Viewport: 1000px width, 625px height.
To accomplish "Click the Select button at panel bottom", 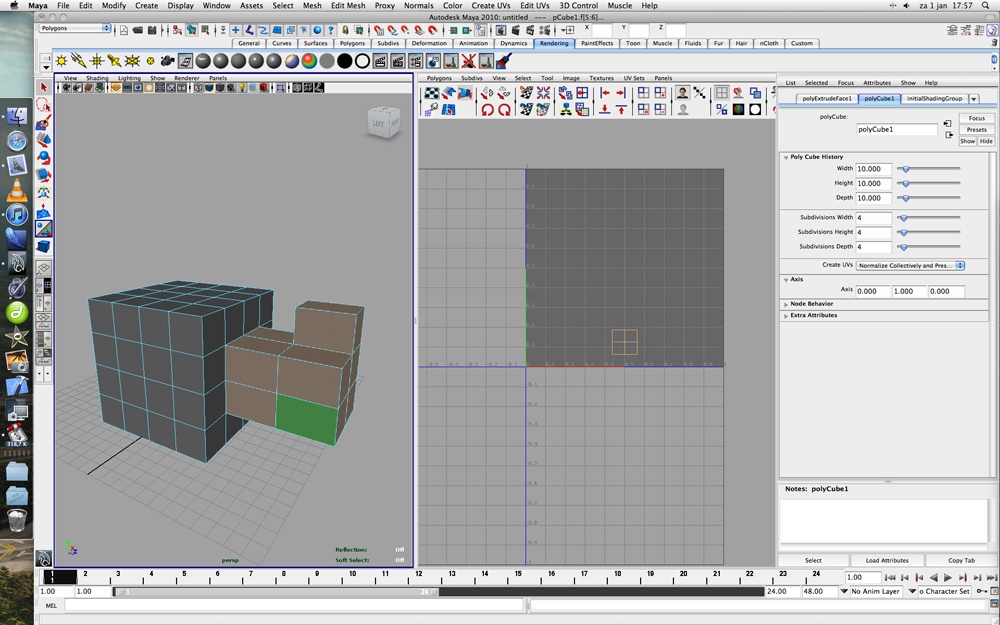I will click(x=813, y=560).
